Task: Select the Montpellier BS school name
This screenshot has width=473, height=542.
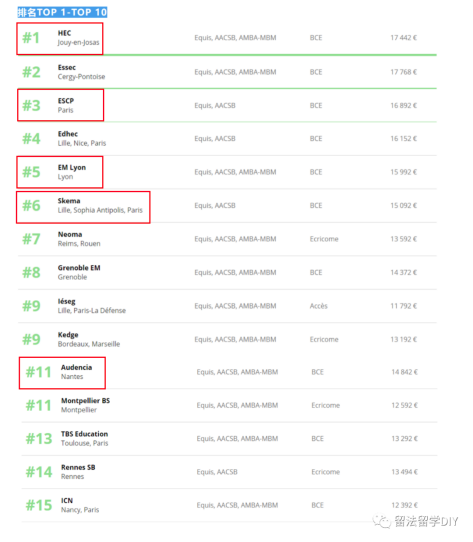Action: point(85,401)
